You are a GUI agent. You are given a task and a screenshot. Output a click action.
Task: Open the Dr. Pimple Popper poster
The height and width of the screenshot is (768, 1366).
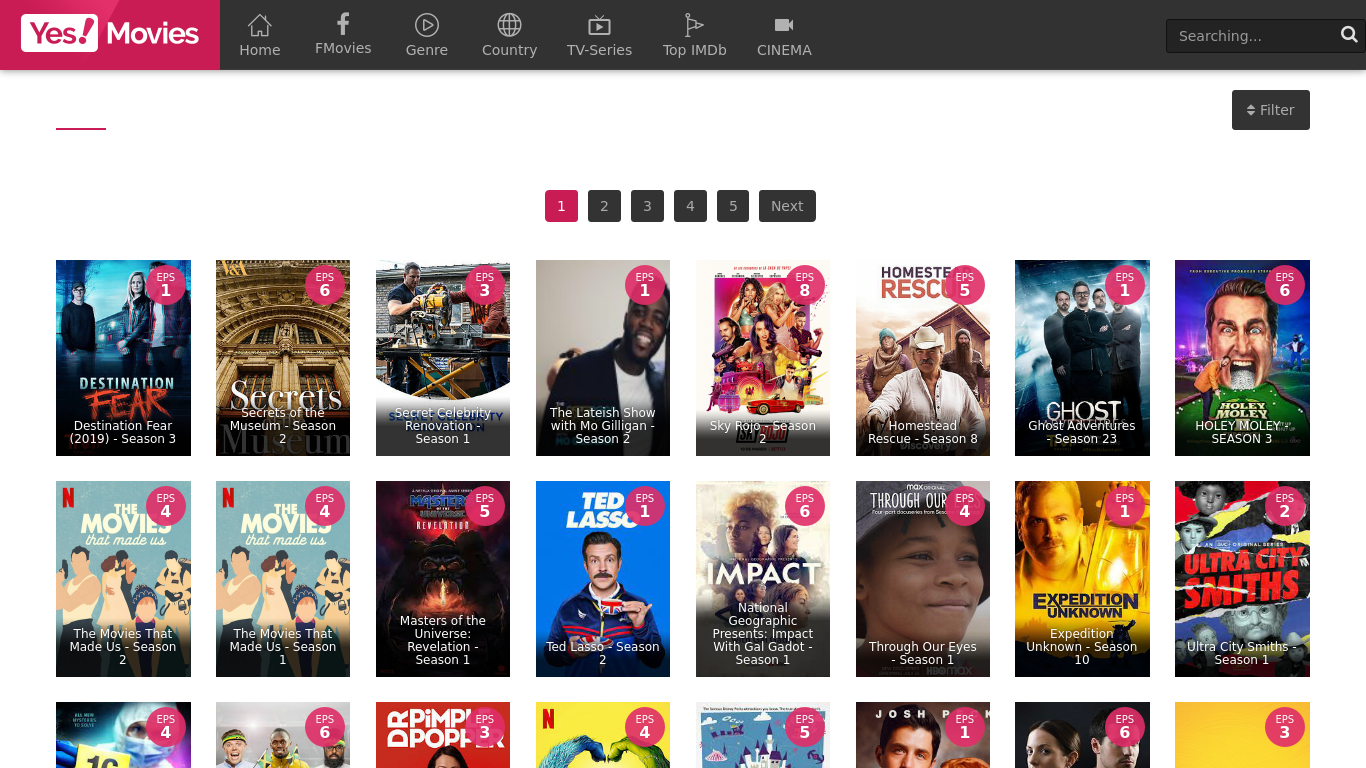(443, 735)
